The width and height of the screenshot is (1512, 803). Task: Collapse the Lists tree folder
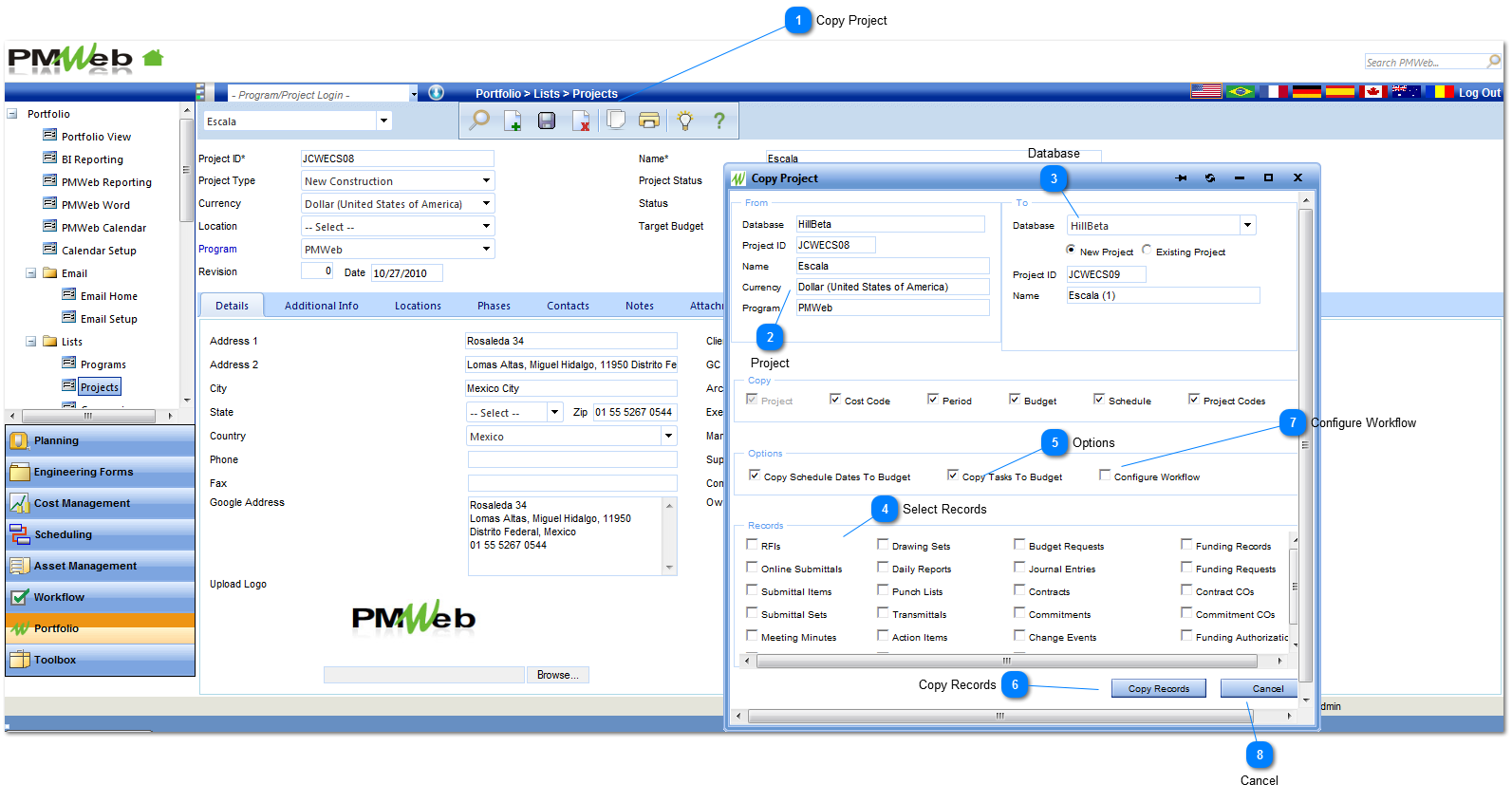click(30, 341)
